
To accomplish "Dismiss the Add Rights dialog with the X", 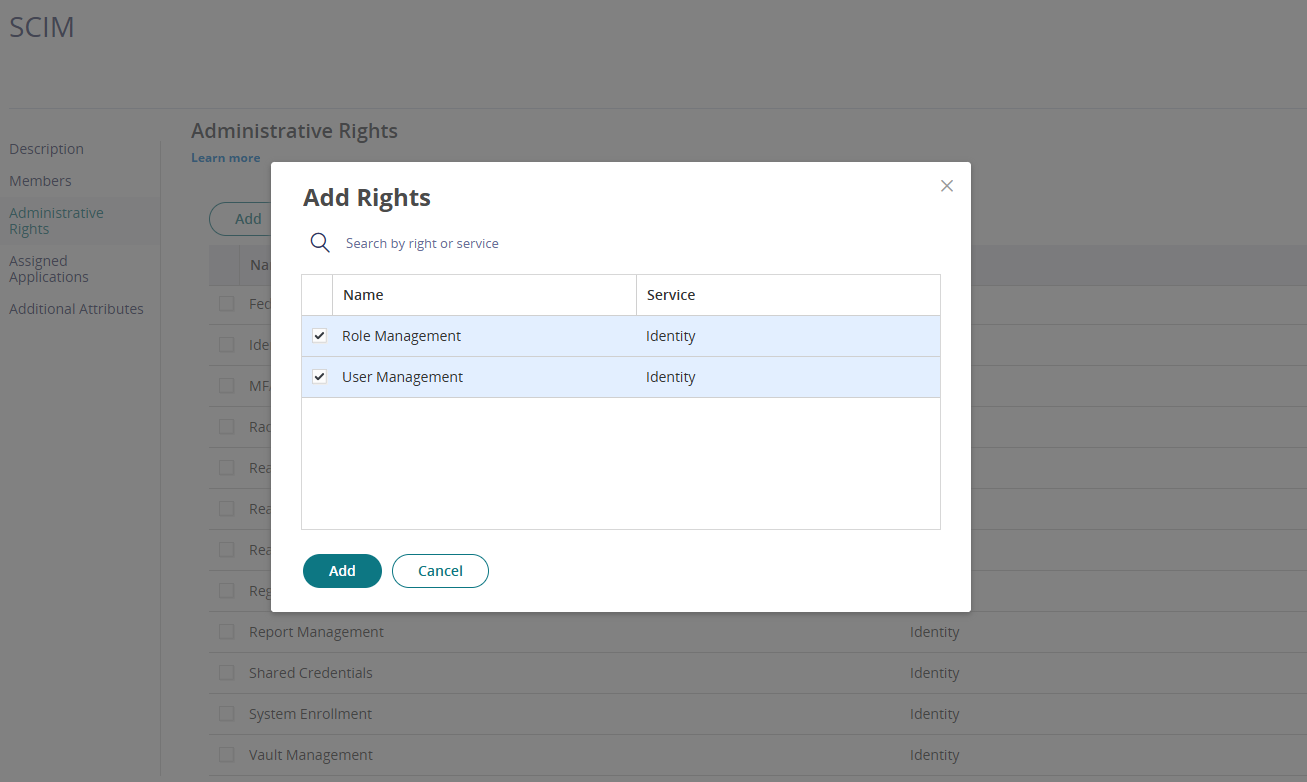I will tap(946, 185).
